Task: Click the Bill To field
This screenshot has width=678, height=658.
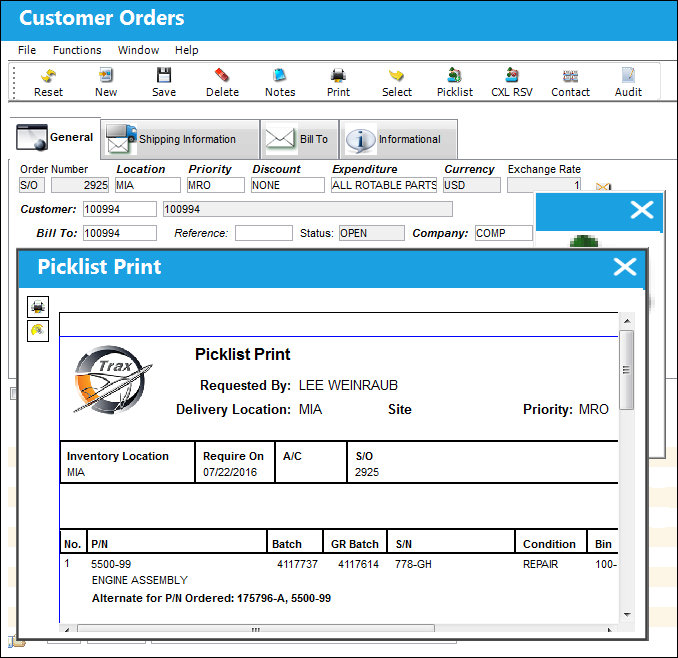Action: click(120, 233)
